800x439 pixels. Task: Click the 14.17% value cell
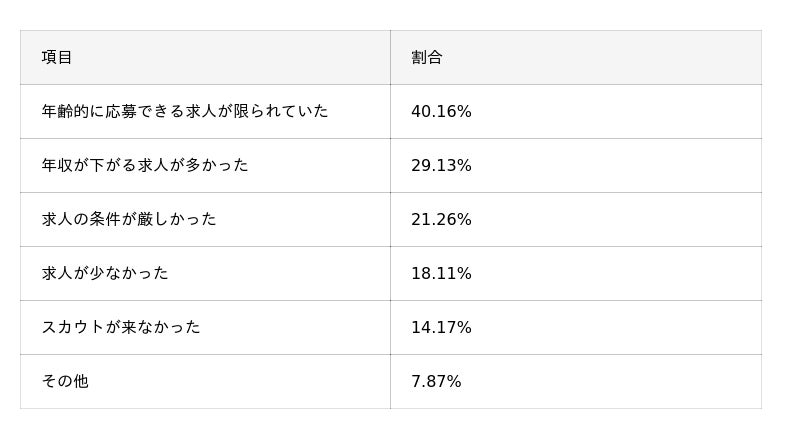441,328
